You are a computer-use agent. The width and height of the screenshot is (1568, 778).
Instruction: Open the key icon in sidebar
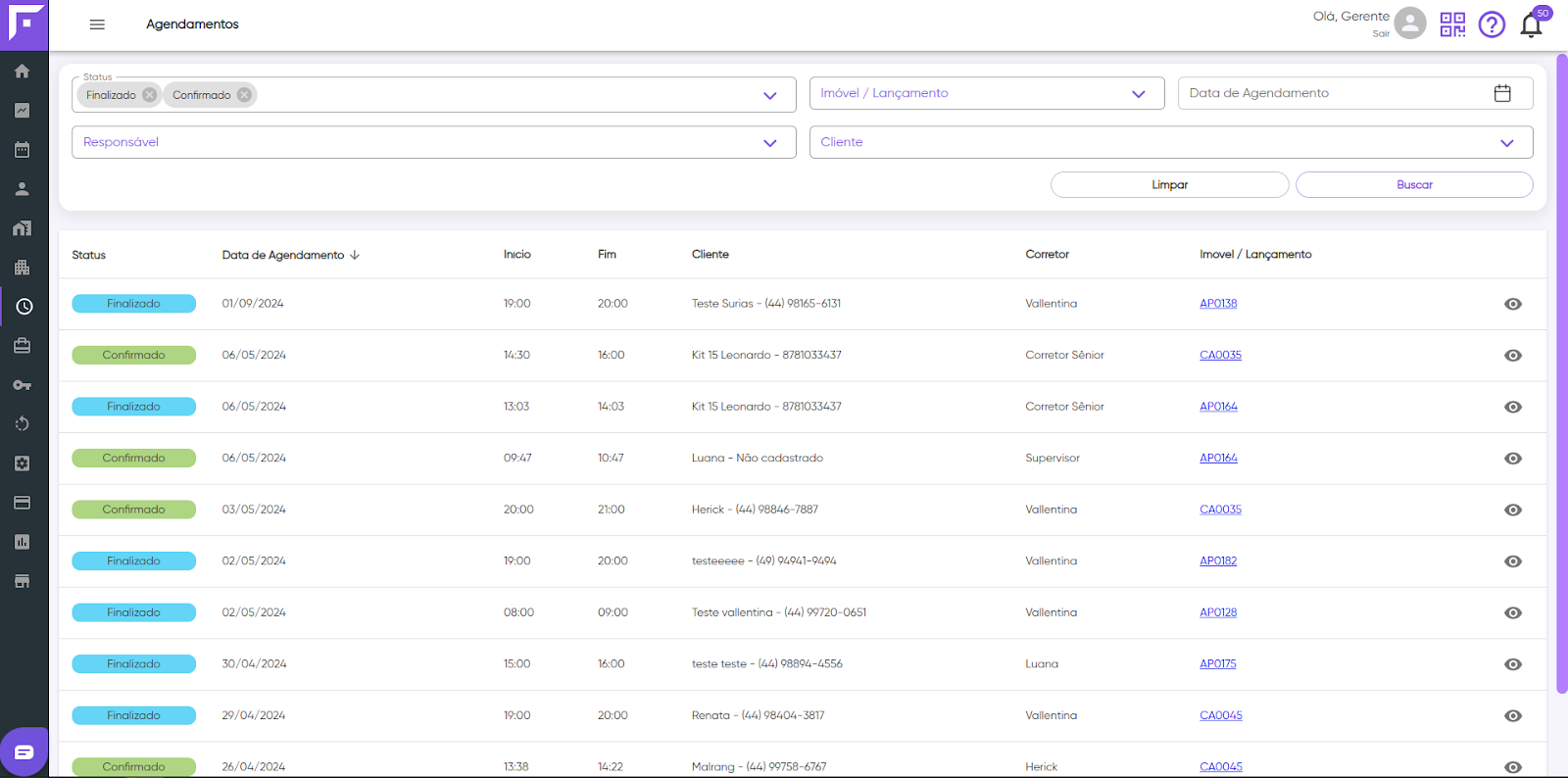tap(22, 385)
